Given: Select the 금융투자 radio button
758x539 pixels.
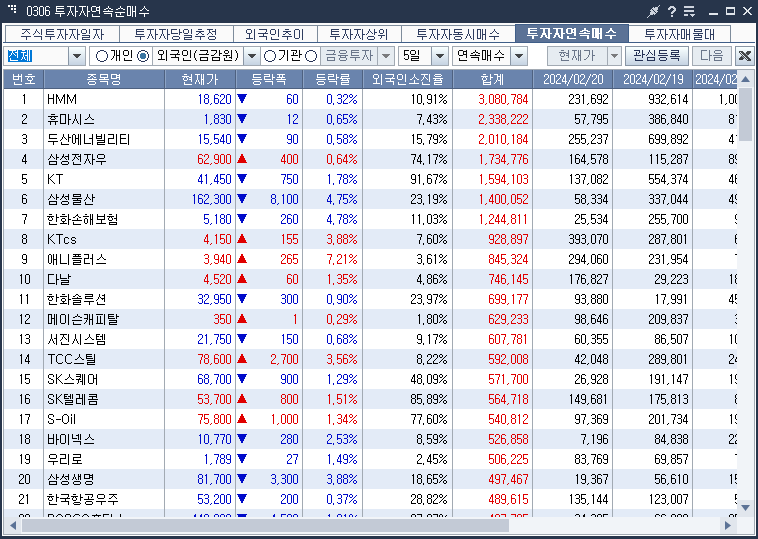Looking at the screenshot, I should (311, 56).
